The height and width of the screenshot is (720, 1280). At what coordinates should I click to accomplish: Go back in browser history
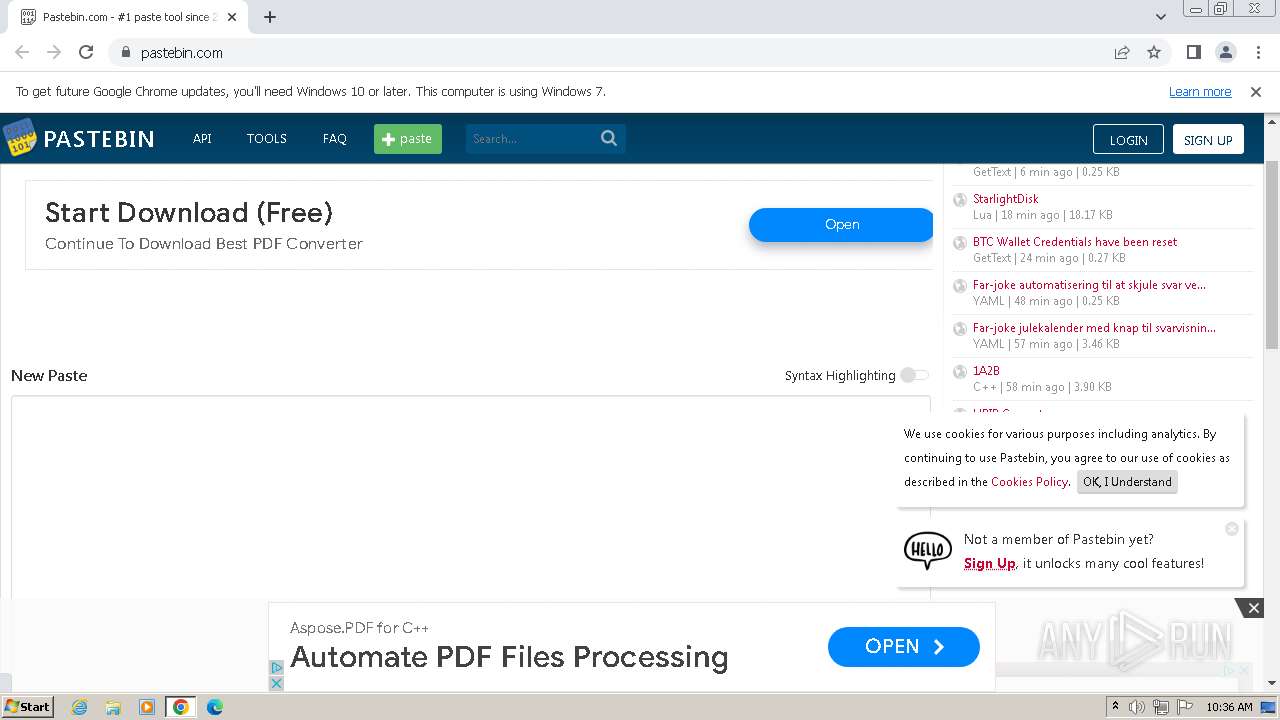22,53
